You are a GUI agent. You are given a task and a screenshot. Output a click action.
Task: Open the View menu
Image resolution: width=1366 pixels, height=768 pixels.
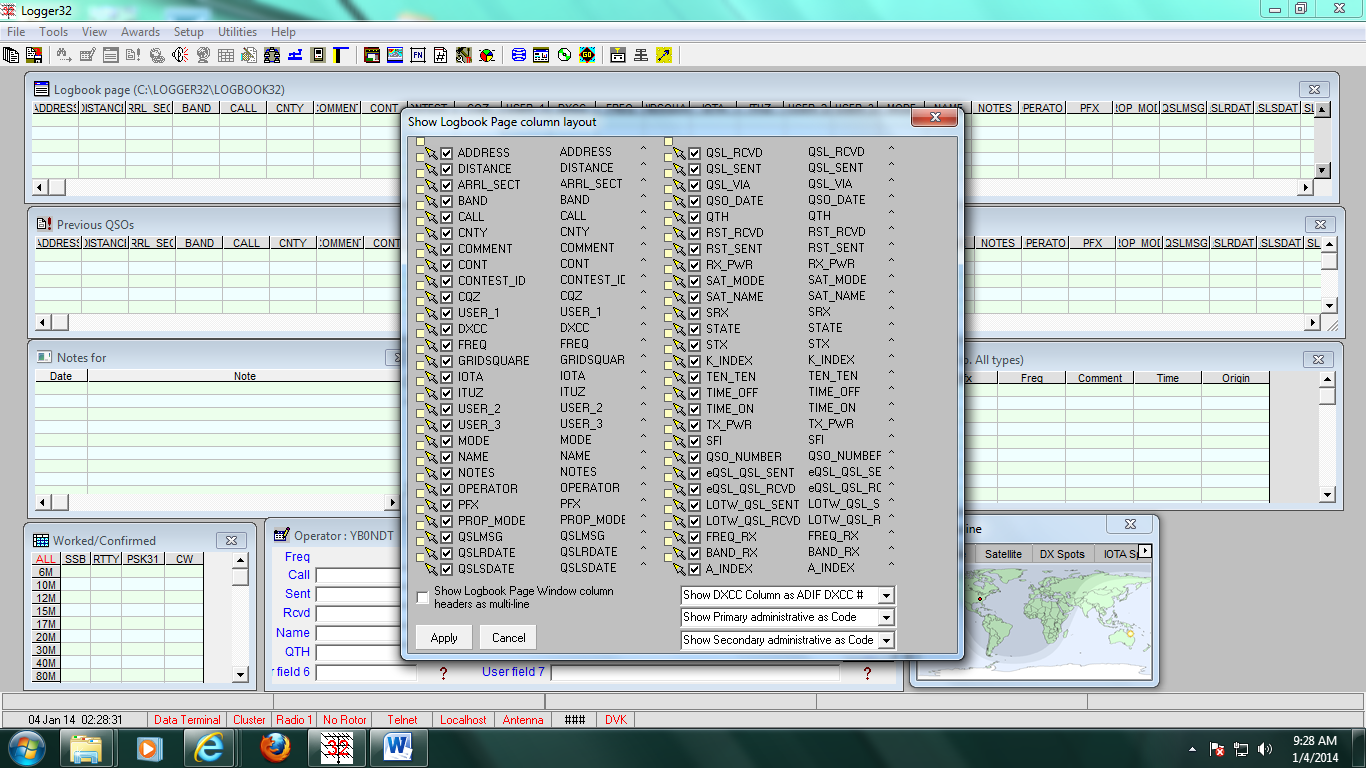click(x=95, y=32)
